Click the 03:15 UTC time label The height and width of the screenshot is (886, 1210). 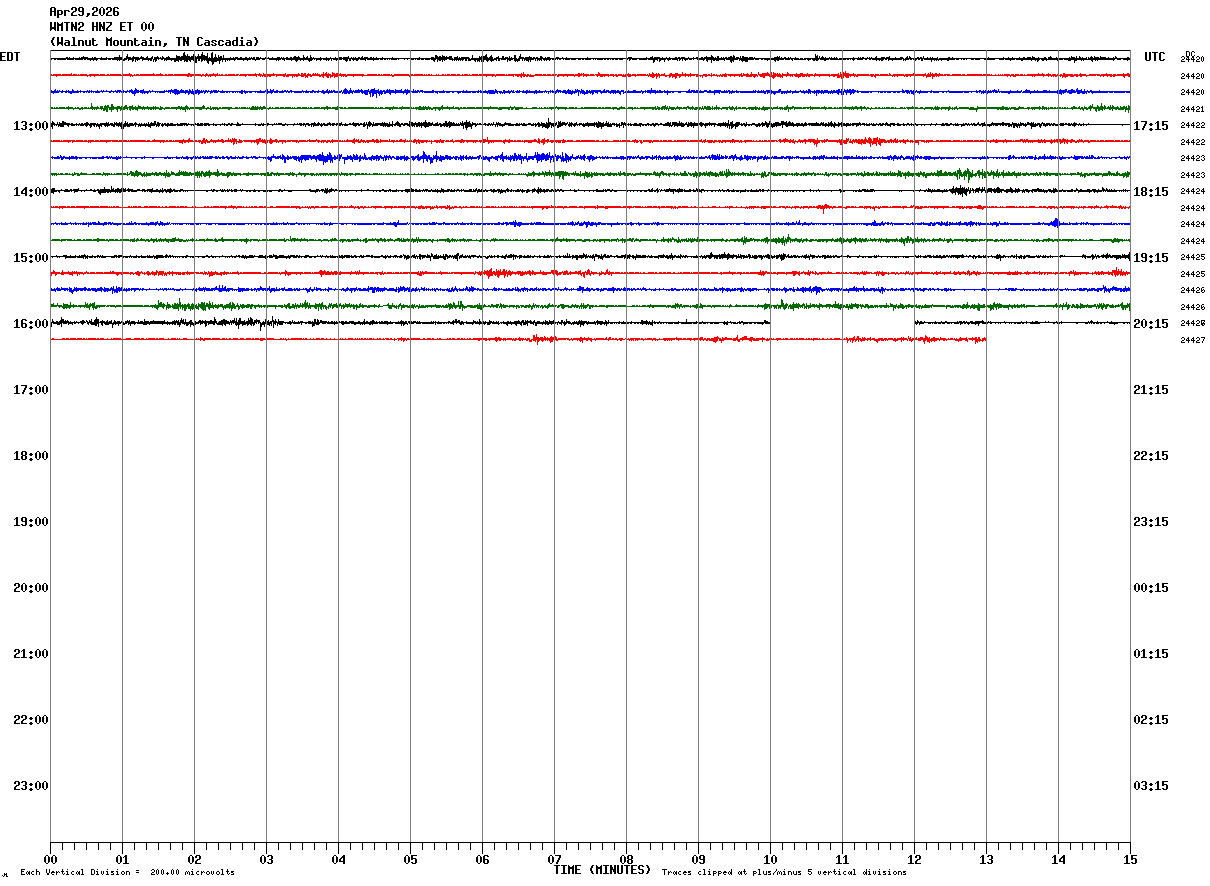point(1151,786)
